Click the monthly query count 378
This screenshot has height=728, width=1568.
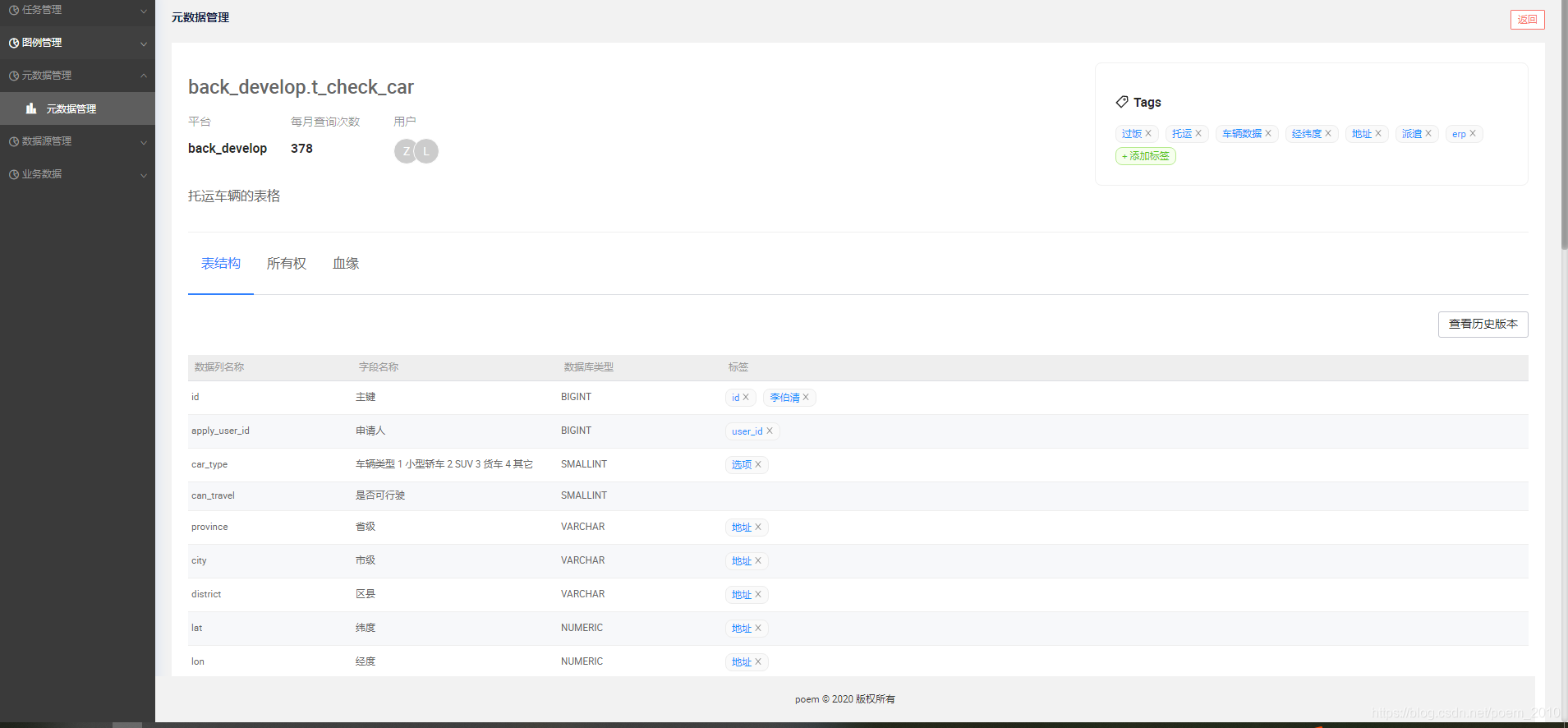[301, 149]
